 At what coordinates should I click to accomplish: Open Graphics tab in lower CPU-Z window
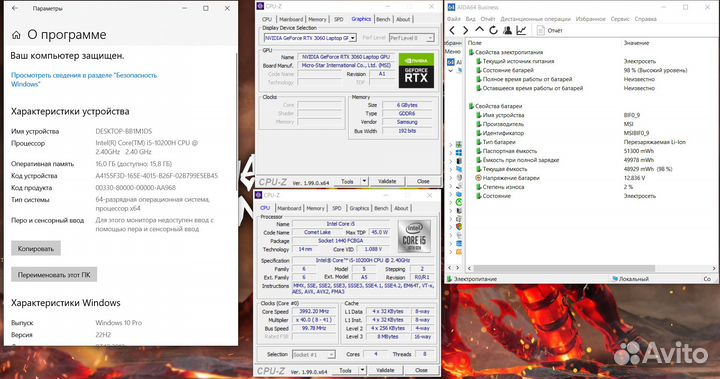point(359,208)
